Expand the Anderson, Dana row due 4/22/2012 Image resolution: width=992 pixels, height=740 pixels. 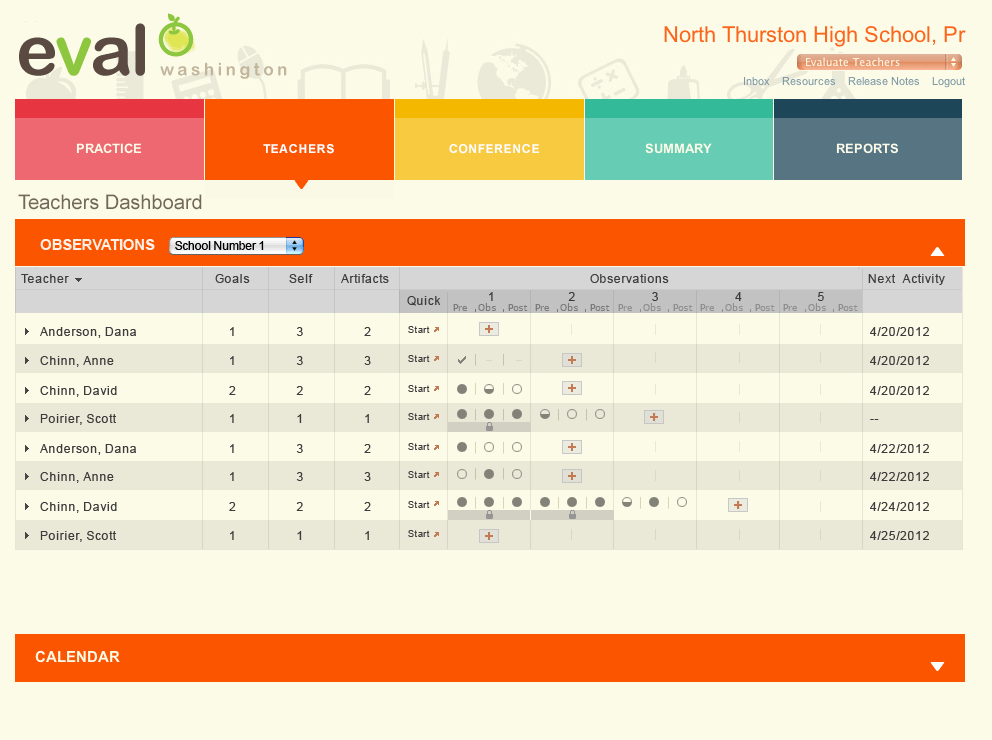point(27,449)
